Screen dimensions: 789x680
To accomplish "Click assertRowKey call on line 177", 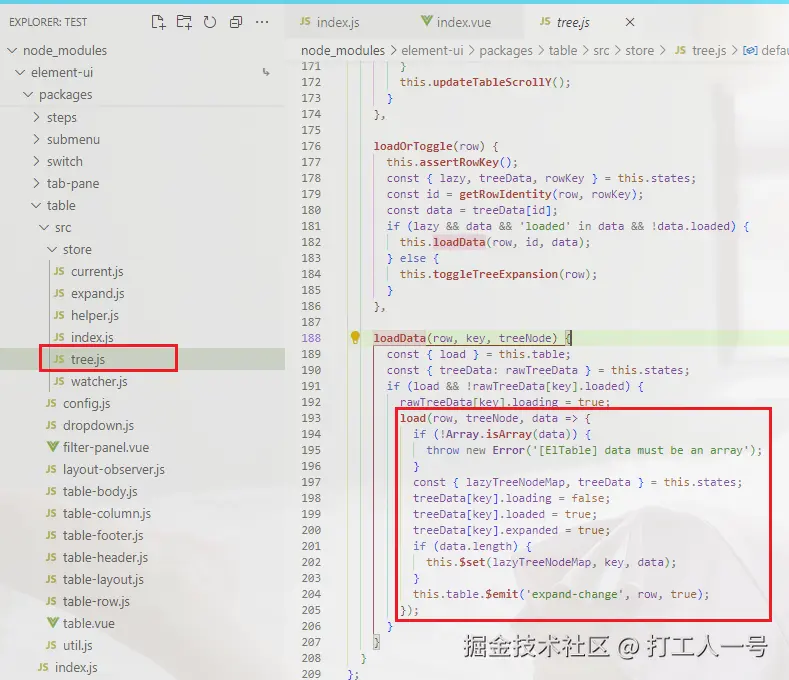I will 459,162.
